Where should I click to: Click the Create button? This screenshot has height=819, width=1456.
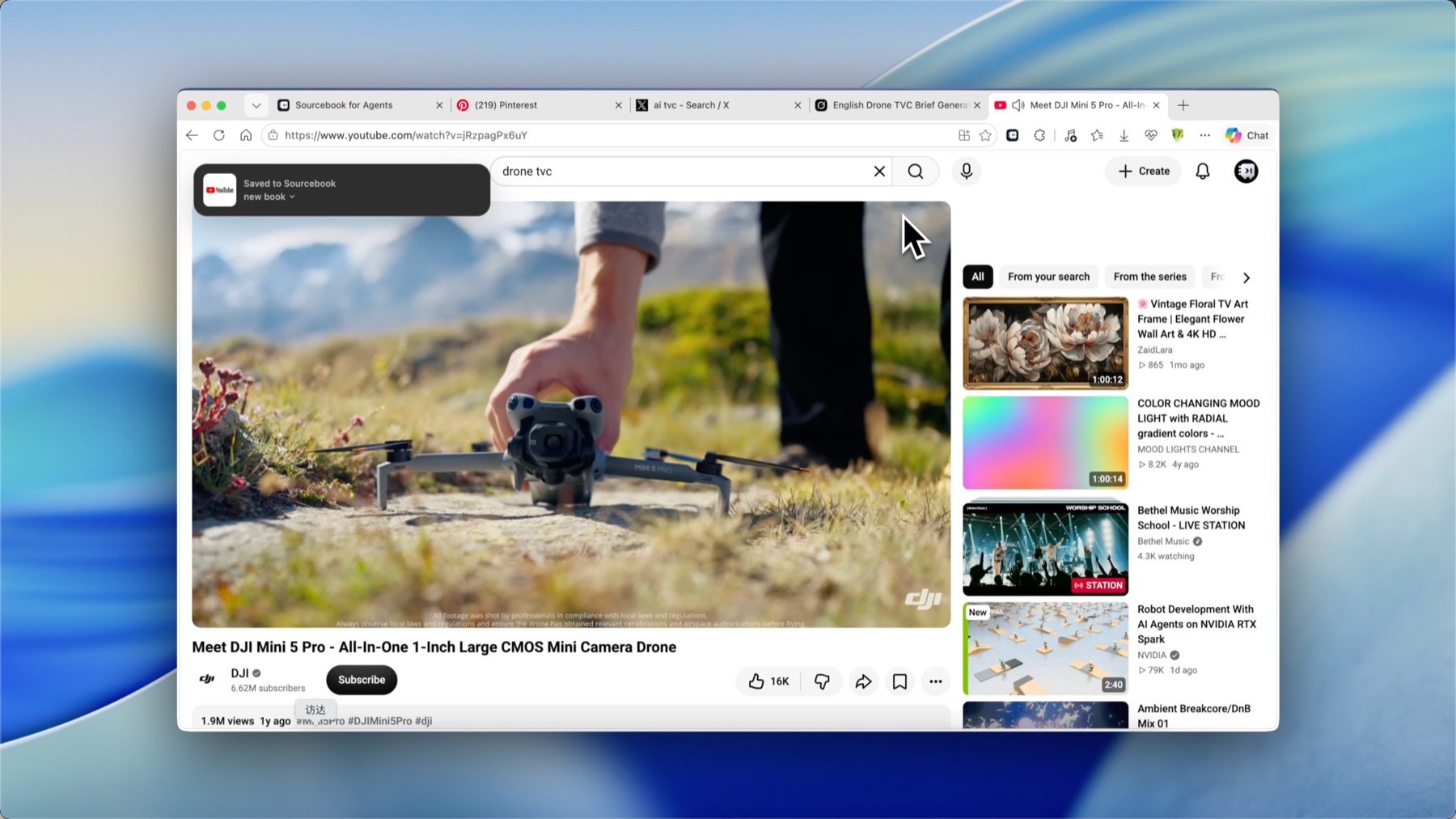pyautogui.click(x=1144, y=172)
